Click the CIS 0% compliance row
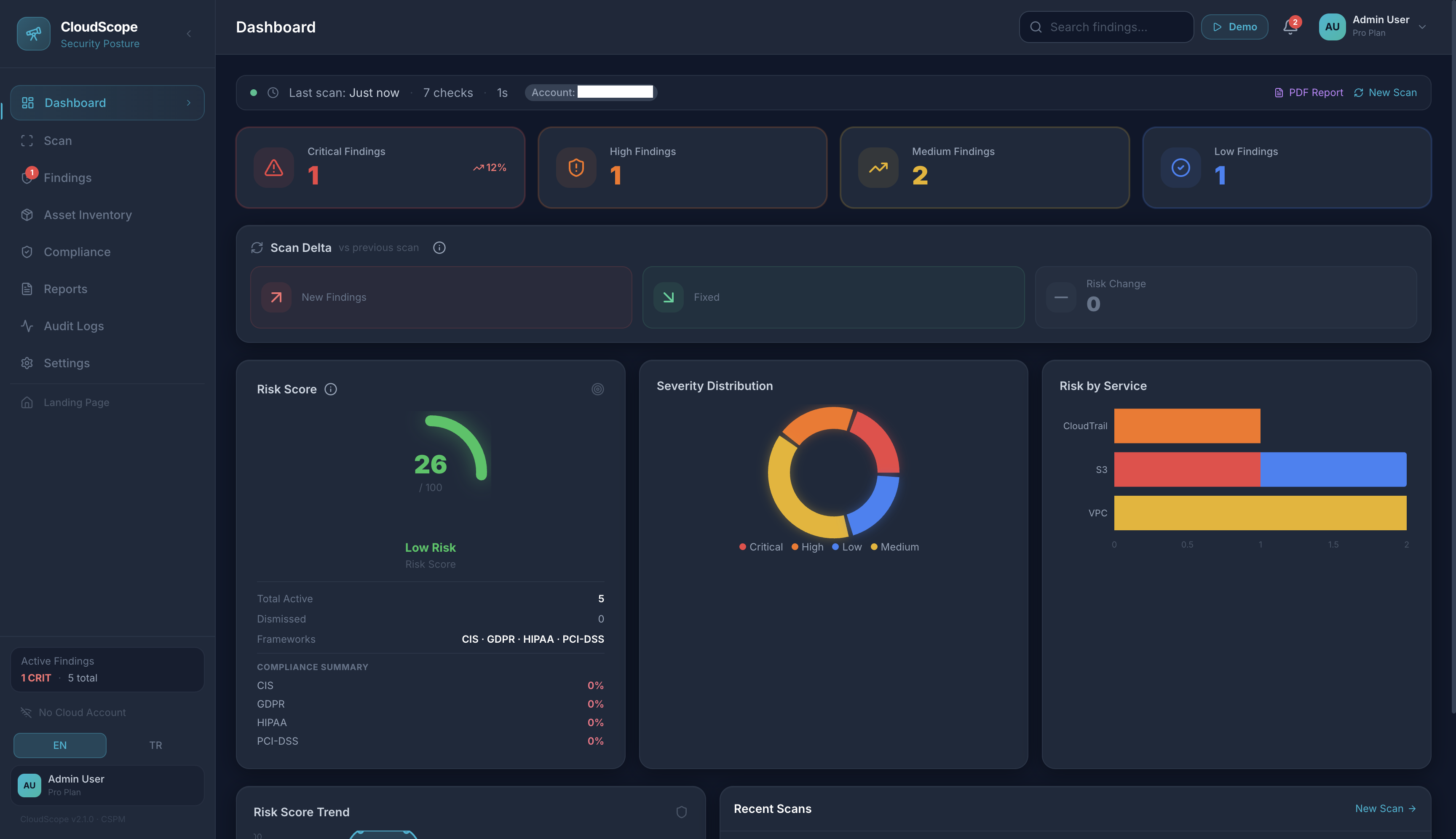Screen dimensions: 1456x839 [x=430, y=686]
